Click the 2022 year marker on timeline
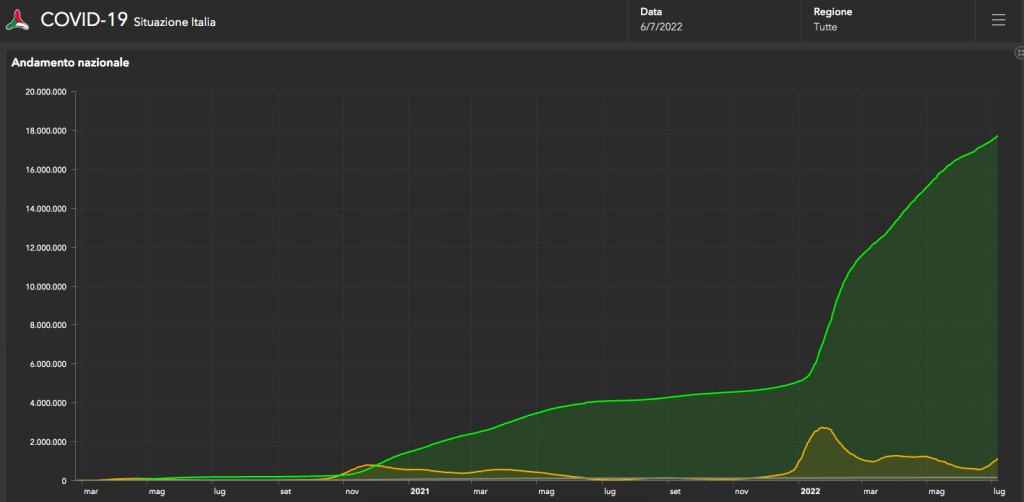1024x502 pixels. point(809,492)
